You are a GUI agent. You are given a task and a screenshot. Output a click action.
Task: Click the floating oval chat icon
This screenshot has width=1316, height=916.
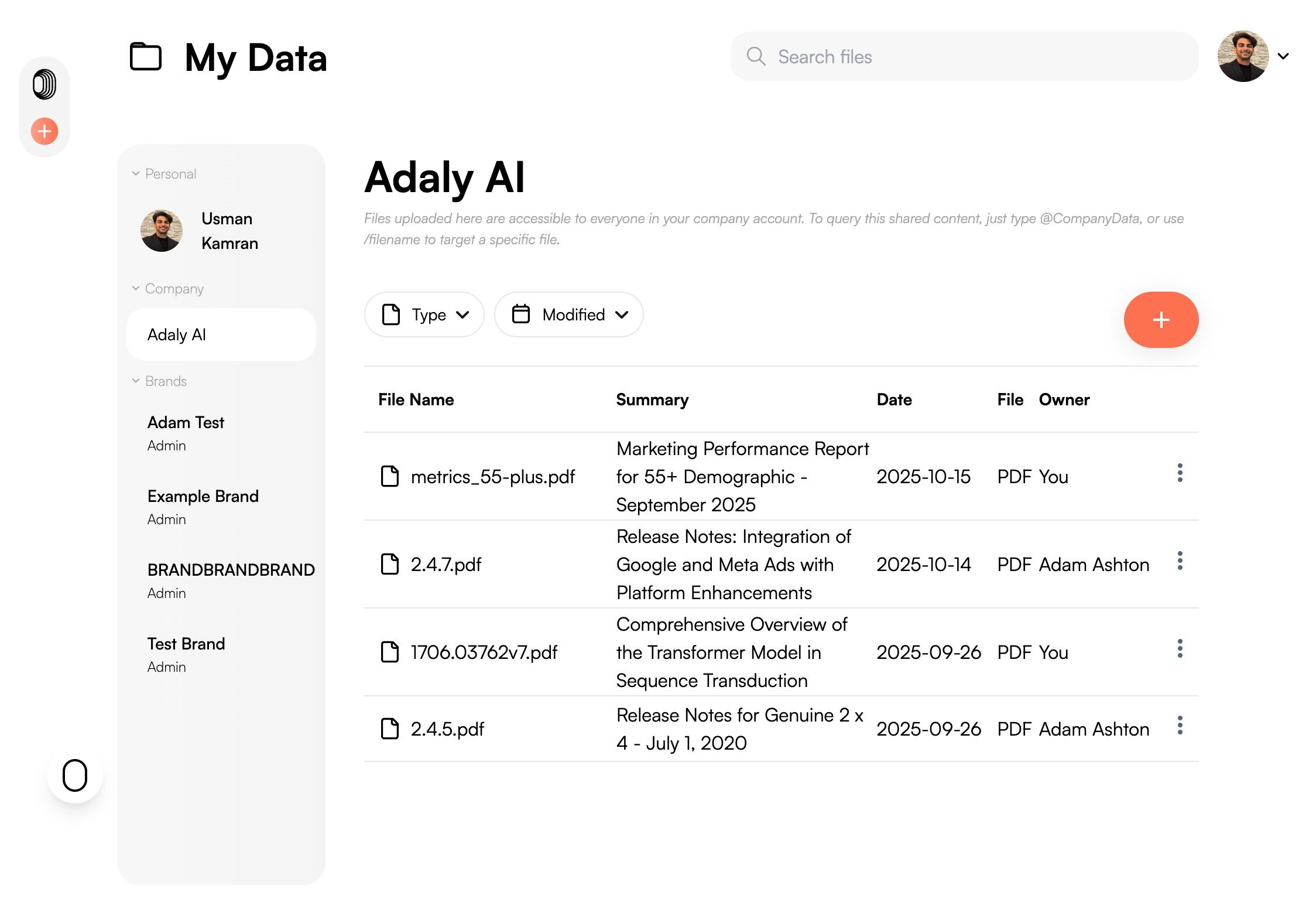[75, 775]
